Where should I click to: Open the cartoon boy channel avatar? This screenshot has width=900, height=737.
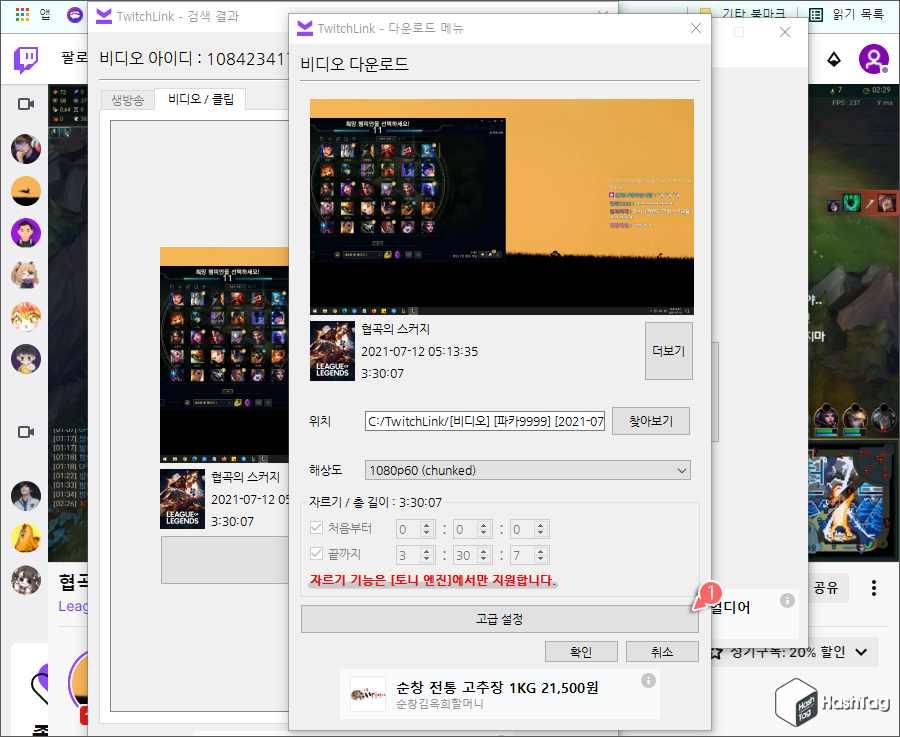26,359
